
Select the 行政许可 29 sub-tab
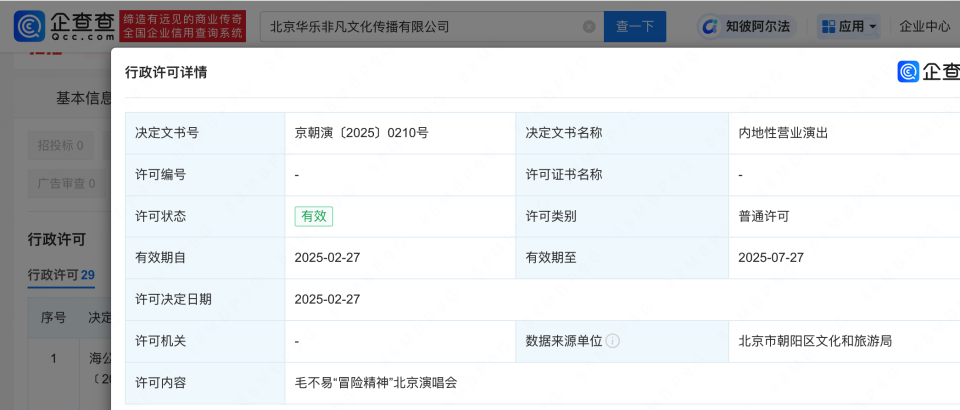tap(61, 275)
